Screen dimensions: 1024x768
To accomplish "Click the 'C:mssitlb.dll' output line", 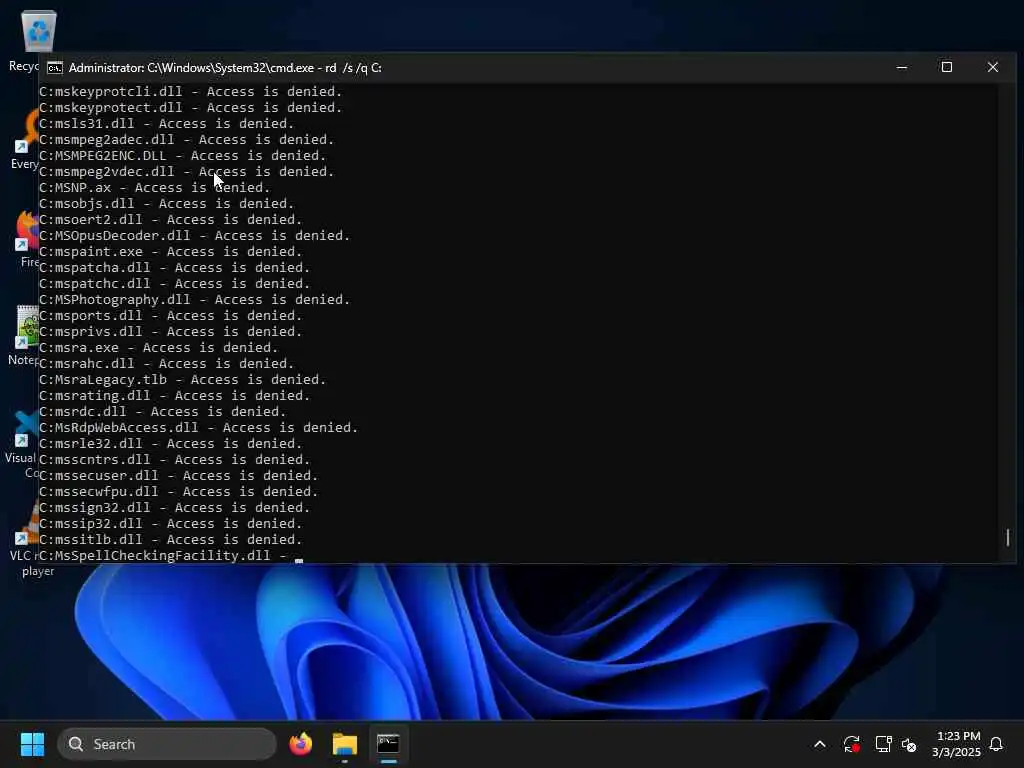I will 170,539.
